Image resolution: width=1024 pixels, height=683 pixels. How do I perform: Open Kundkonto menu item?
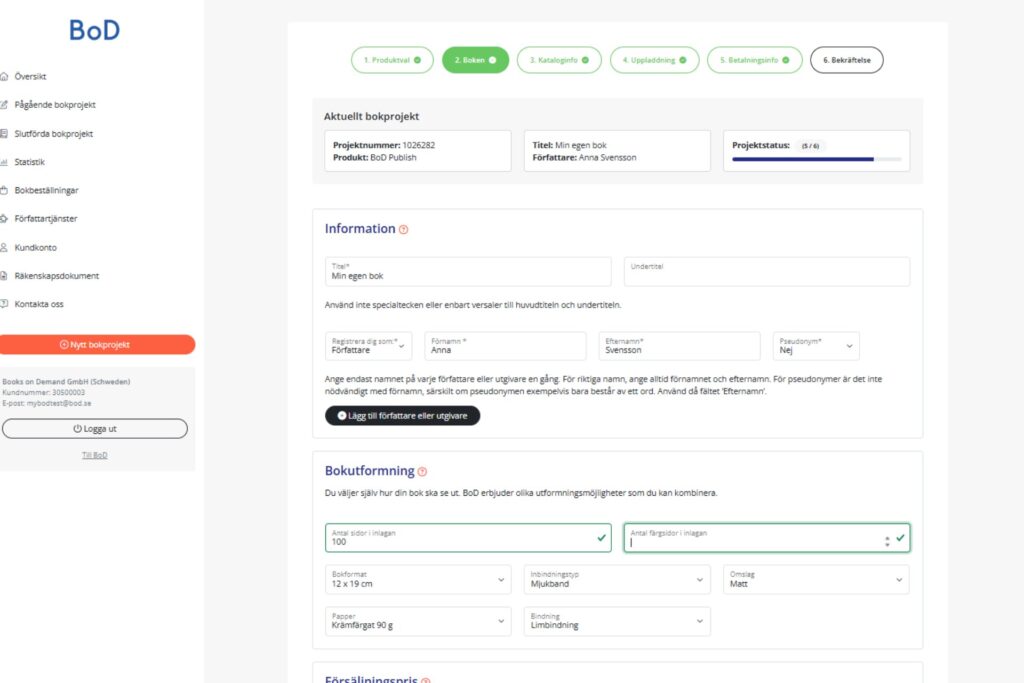pos(35,247)
